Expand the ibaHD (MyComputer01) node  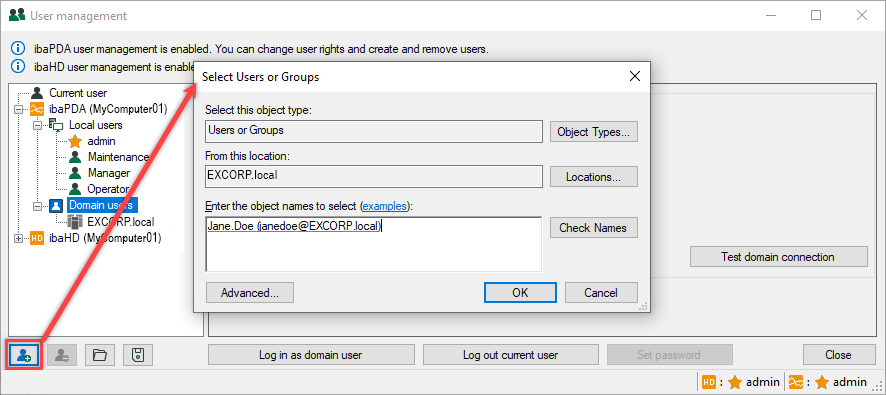(18, 238)
